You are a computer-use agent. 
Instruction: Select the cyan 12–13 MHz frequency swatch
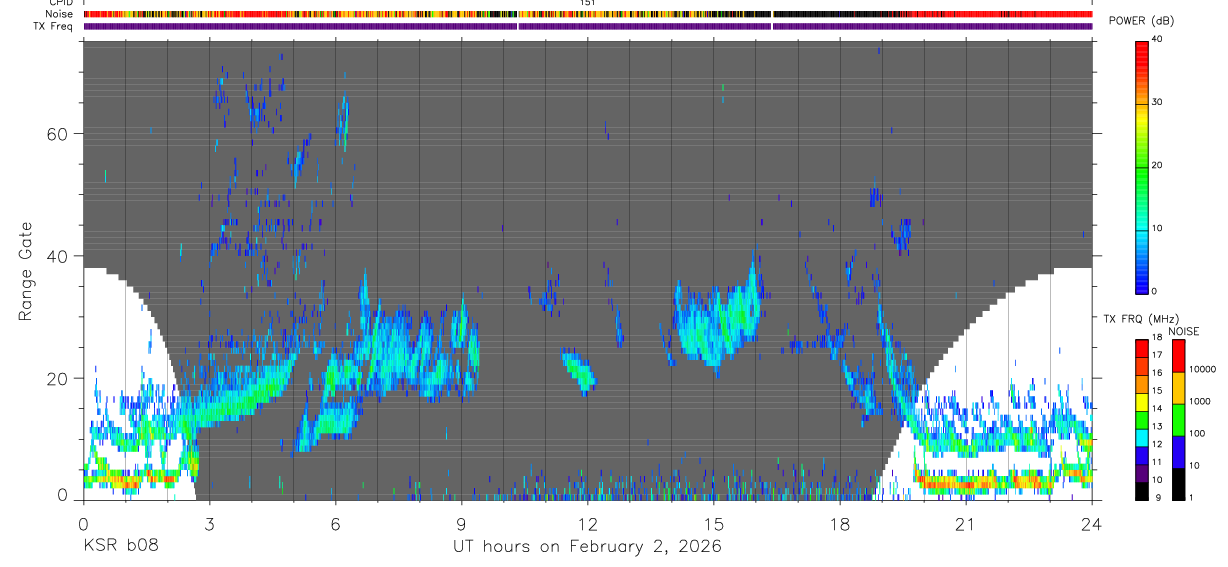tap(1141, 438)
